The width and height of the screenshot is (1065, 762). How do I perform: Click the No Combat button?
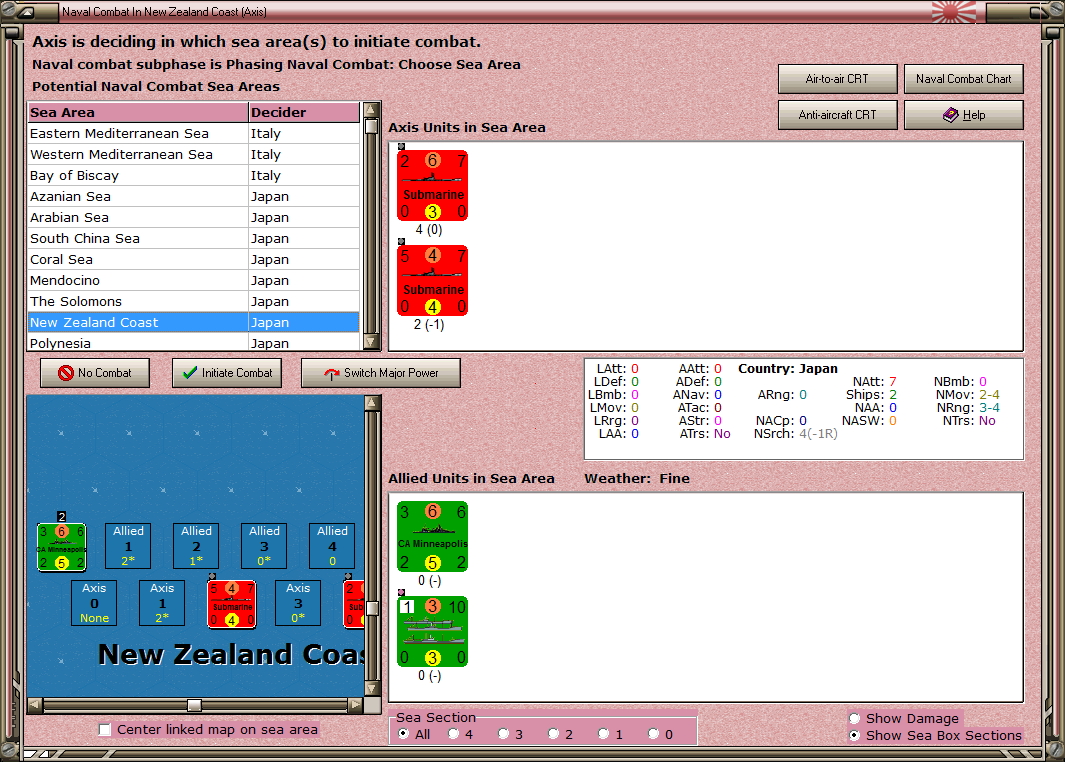pos(95,373)
